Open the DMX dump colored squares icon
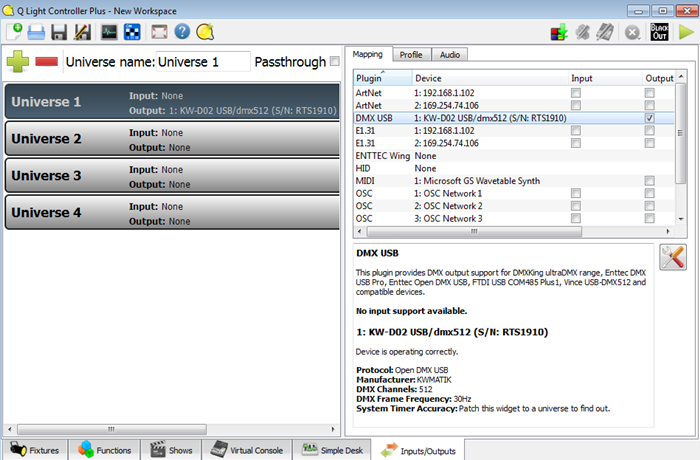Screen dimensions: 700x460 point(560,32)
